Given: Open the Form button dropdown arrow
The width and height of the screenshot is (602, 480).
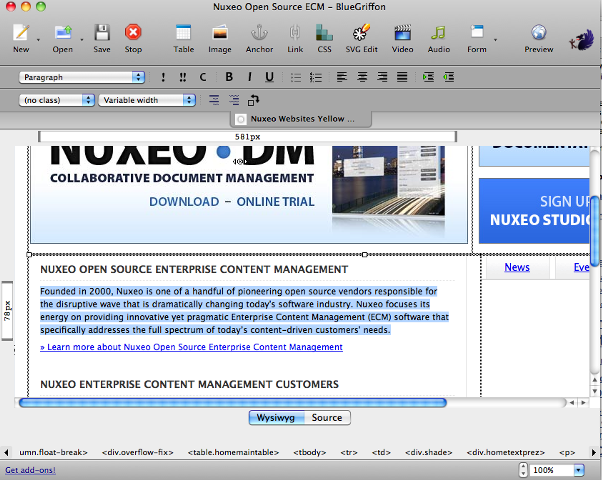Looking at the screenshot, I should click(495, 40).
